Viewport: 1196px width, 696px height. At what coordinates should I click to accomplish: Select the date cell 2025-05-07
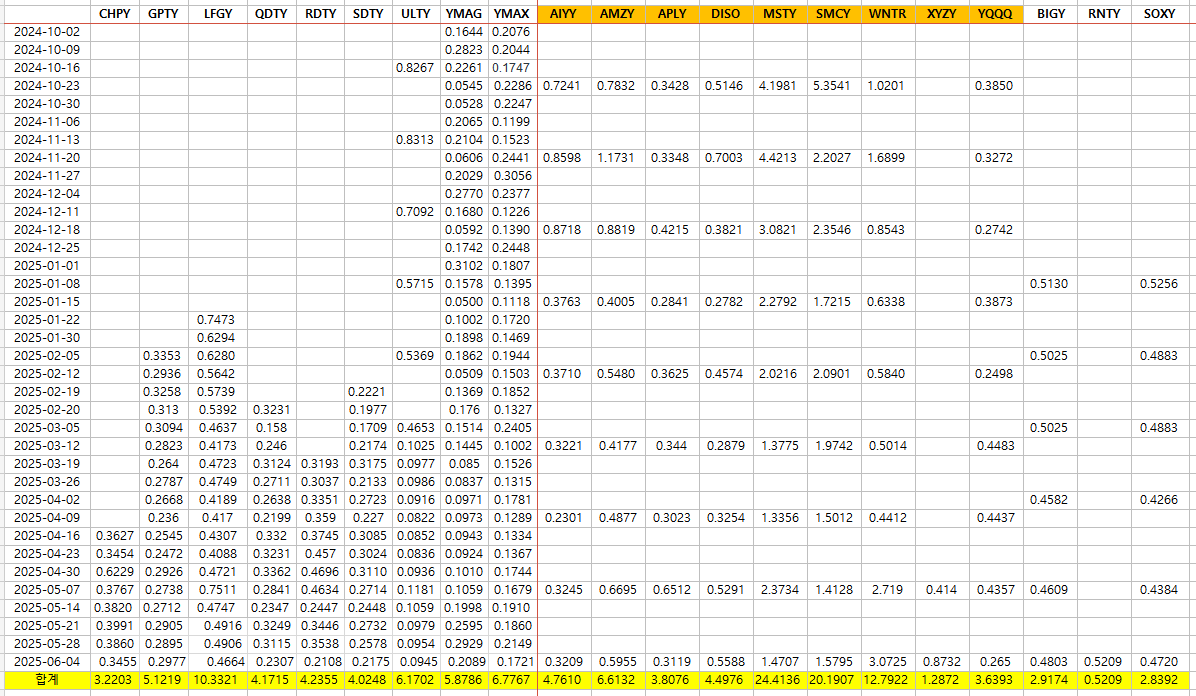pos(47,590)
